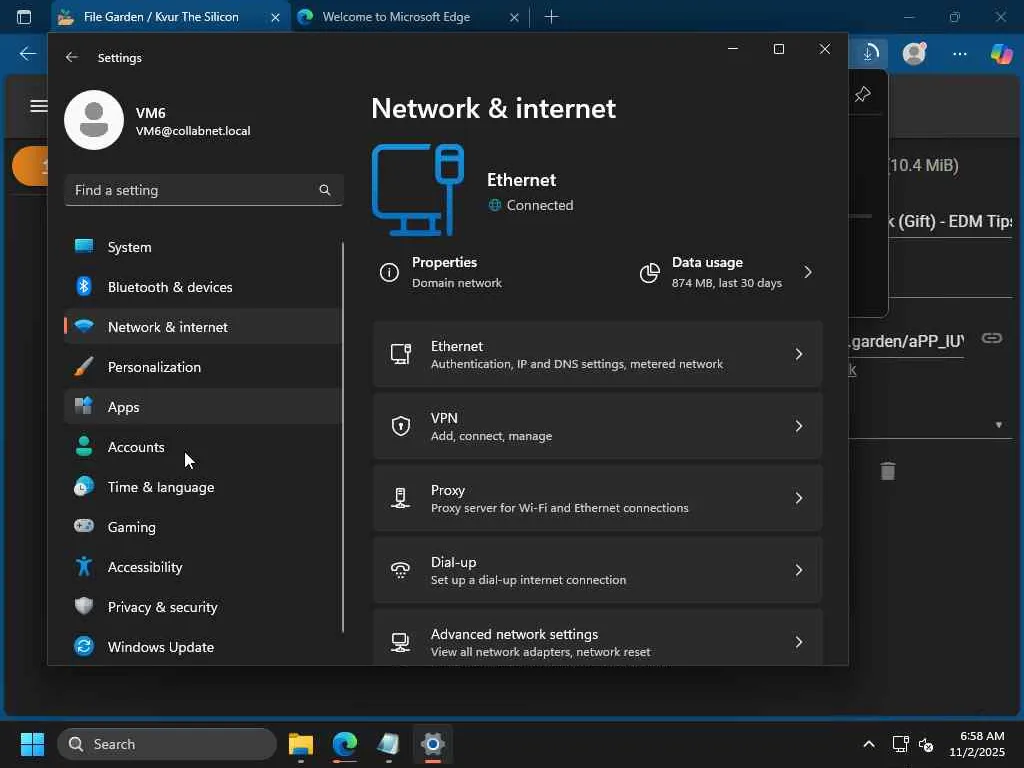This screenshot has height=768, width=1024.
Task: Open Data usage details chevron
Action: pos(807,272)
